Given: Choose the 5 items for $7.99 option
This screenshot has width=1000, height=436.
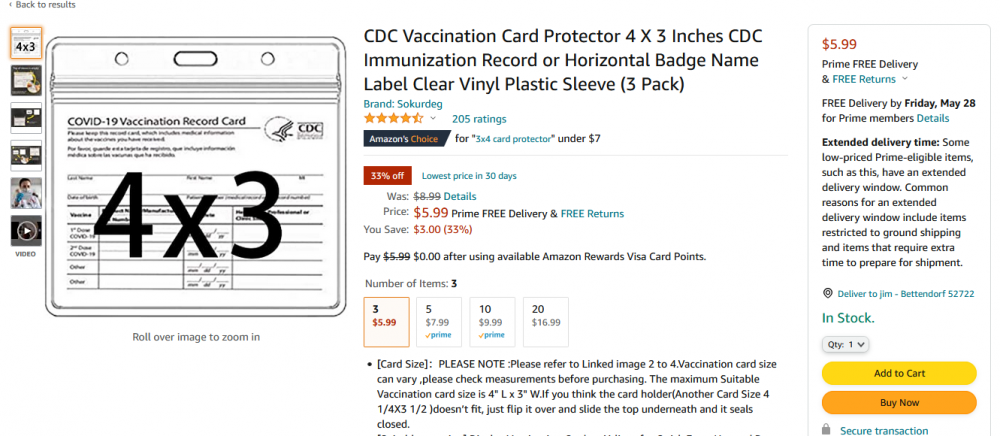Looking at the screenshot, I should [439, 322].
